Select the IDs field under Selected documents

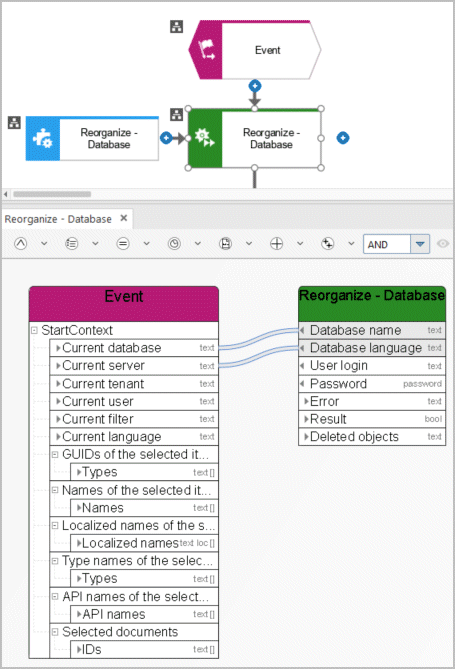coord(144,649)
